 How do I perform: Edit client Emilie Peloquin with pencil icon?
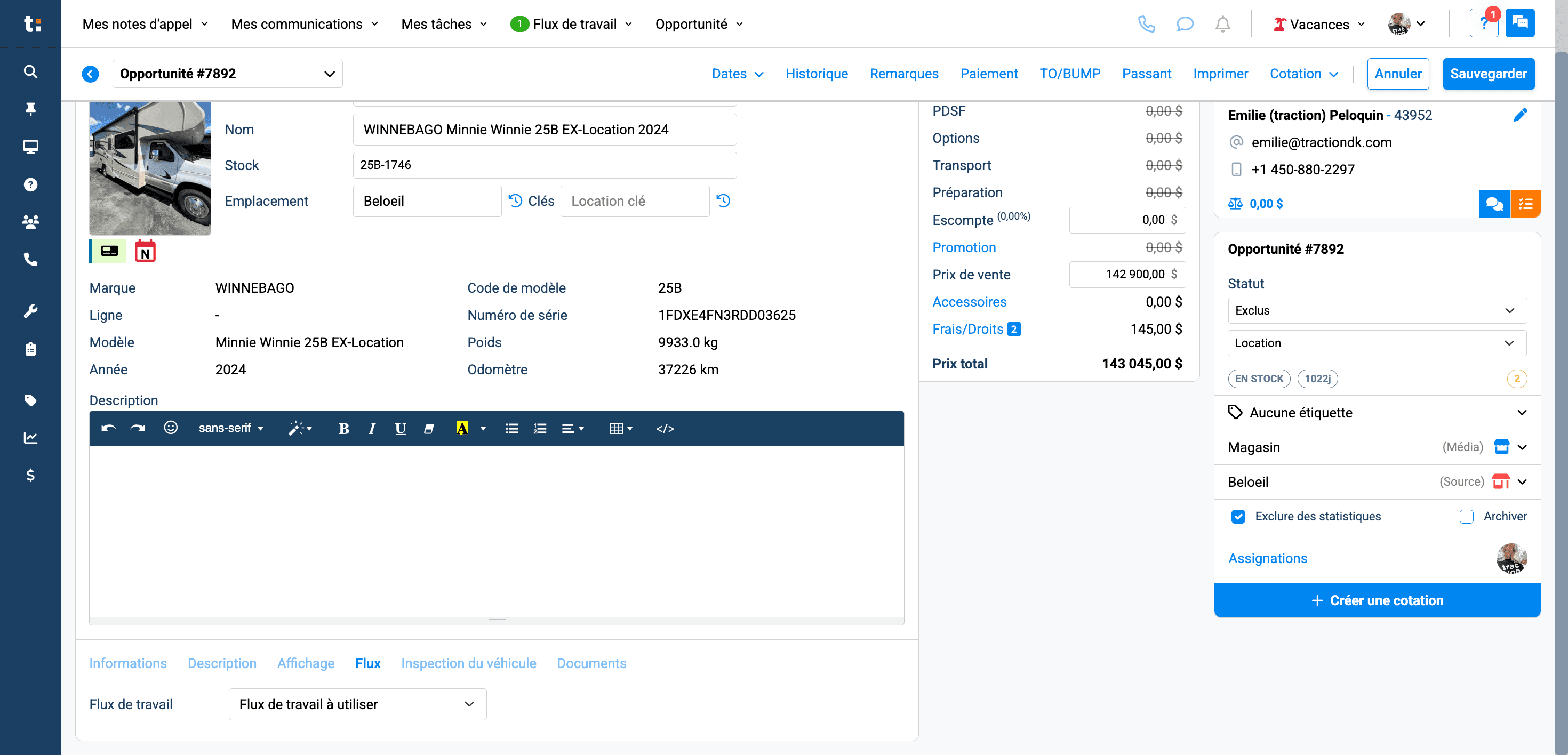(x=1520, y=115)
